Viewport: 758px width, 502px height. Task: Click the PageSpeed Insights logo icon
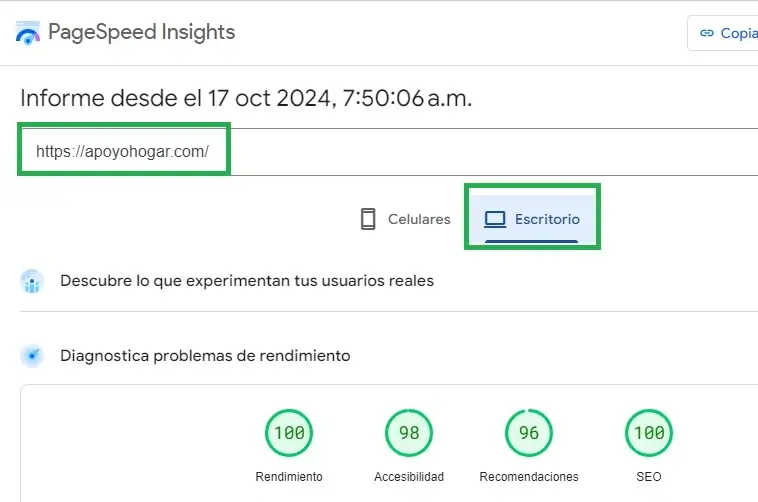tap(27, 33)
